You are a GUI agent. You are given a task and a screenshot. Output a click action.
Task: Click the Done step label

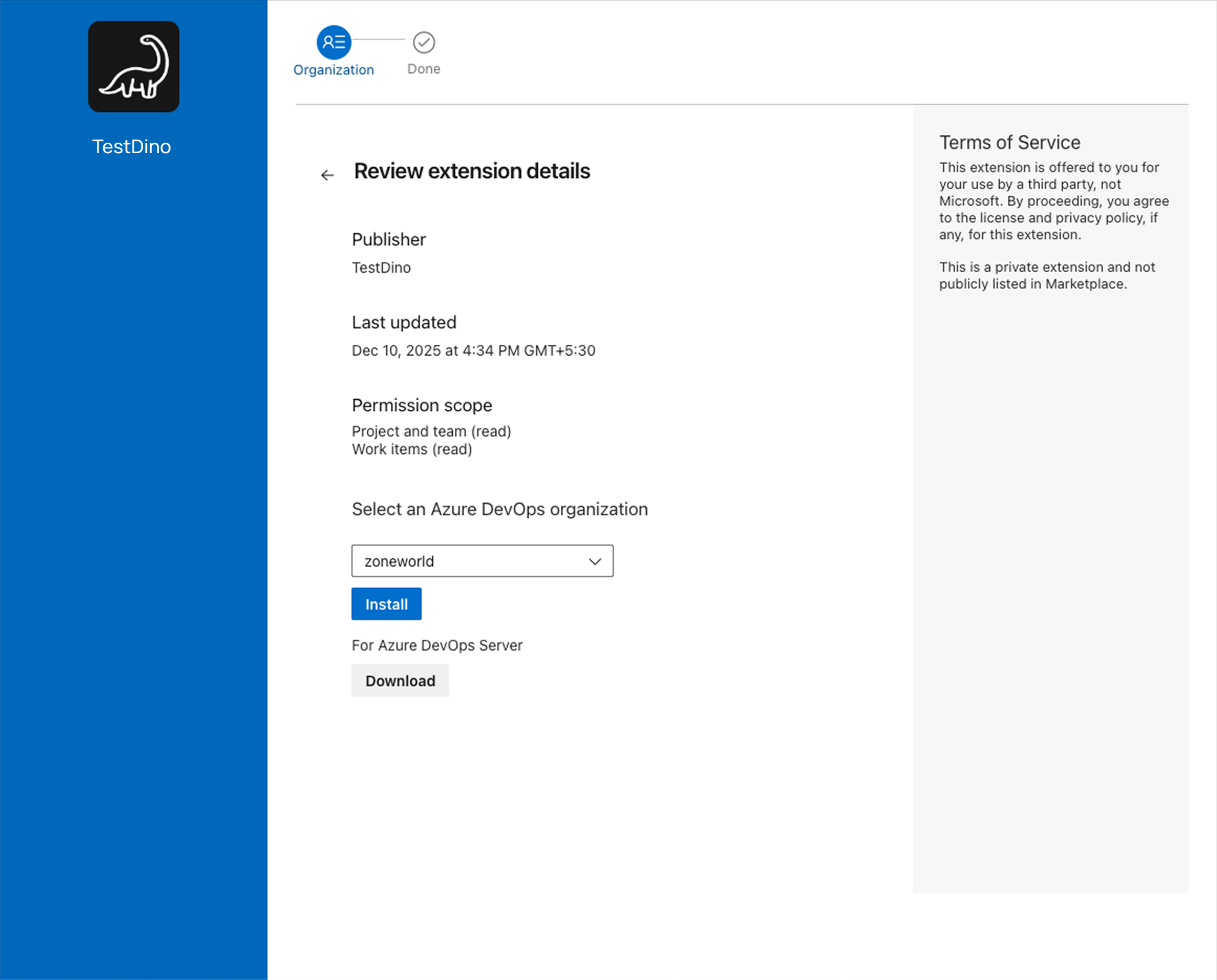tap(423, 68)
